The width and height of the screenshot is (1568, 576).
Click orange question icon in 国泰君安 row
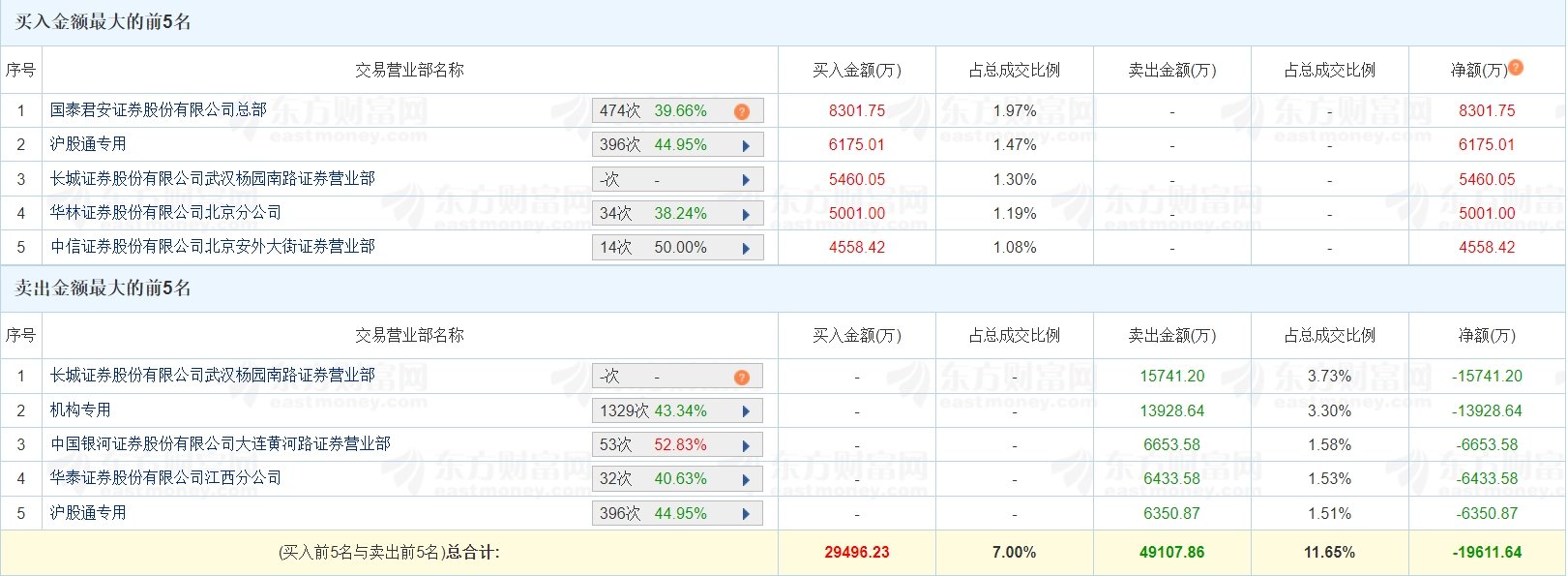pyautogui.click(x=742, y=111)
